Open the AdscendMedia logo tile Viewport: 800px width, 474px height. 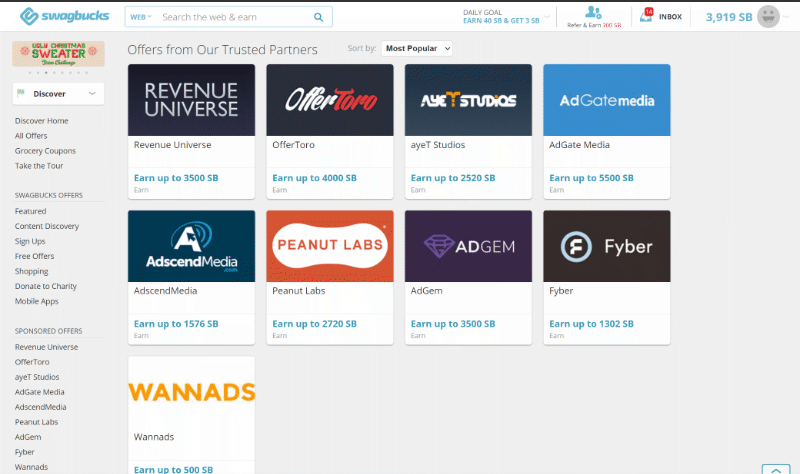tap(191, 246)
